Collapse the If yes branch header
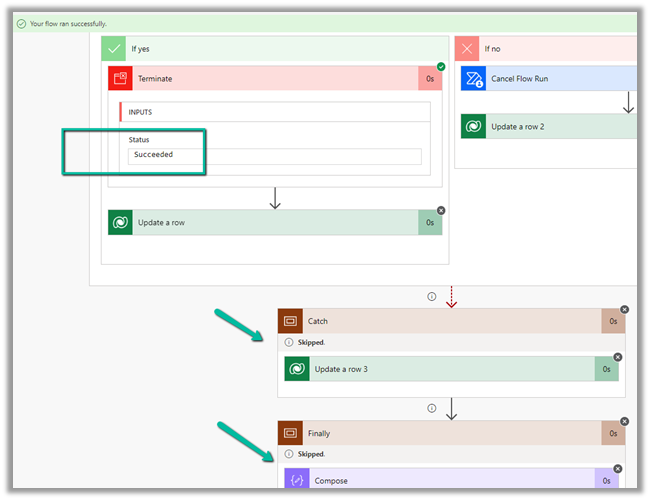The image size is (650, 500). (275, 49)
